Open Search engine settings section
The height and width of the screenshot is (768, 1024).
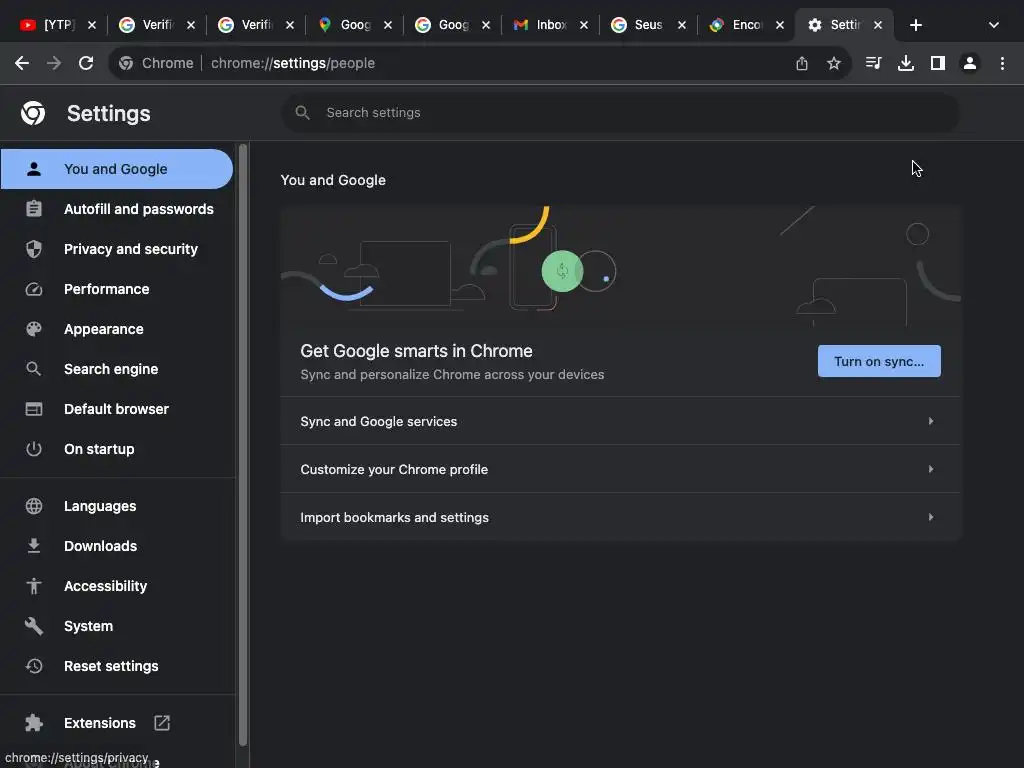(x=116, y=369)
